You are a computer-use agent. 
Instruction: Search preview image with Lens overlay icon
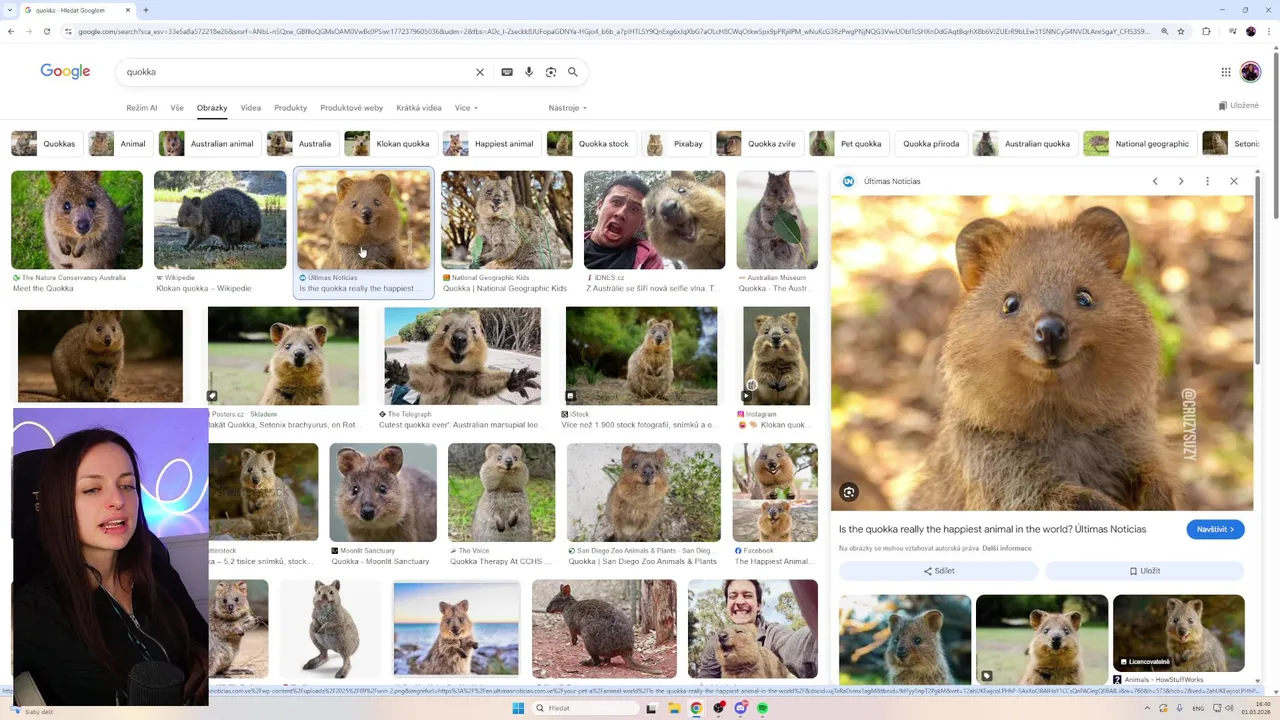point(849,492)
